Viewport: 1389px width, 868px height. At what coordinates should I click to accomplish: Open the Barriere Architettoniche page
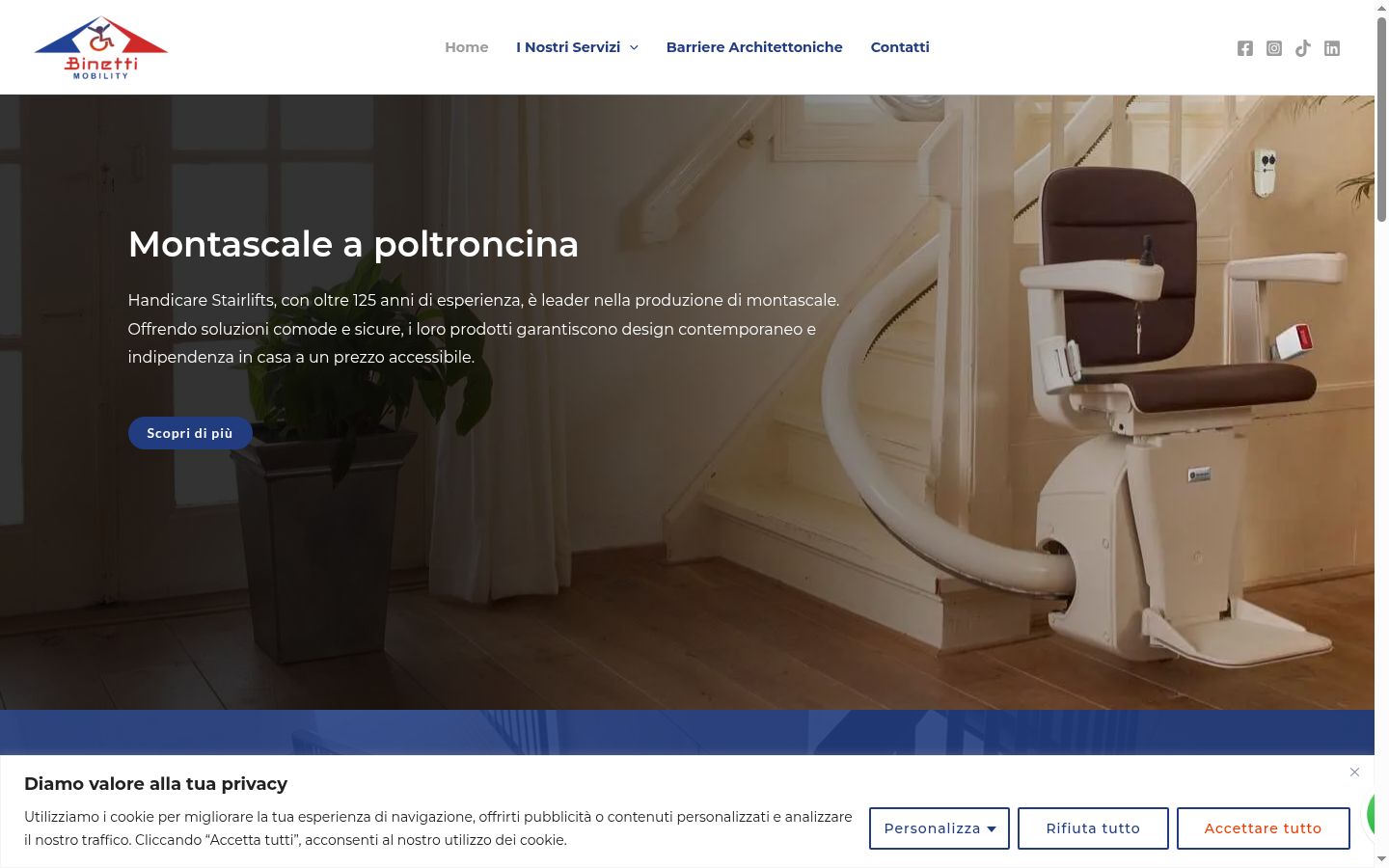coord(754,47)
